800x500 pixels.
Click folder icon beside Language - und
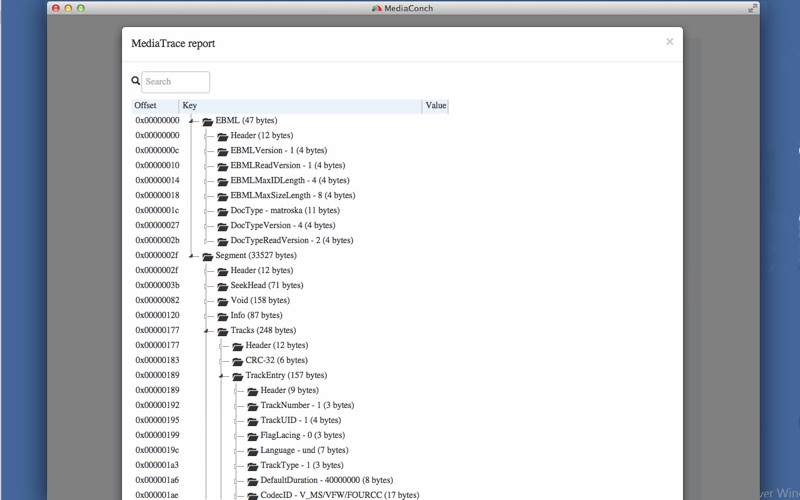coord(253,451)
